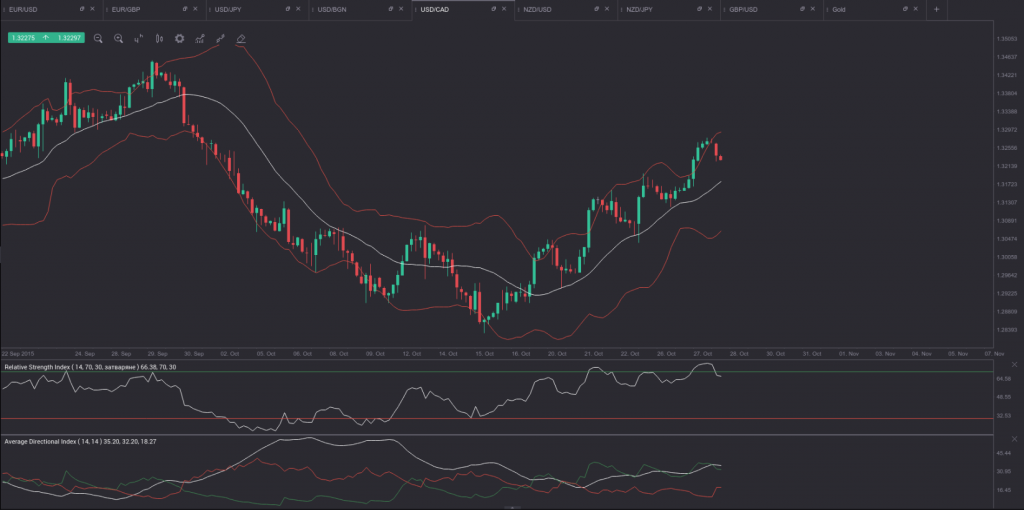Open the timeframe selector (4h)
Viewport: 1024px width, 510px height.
139,38
